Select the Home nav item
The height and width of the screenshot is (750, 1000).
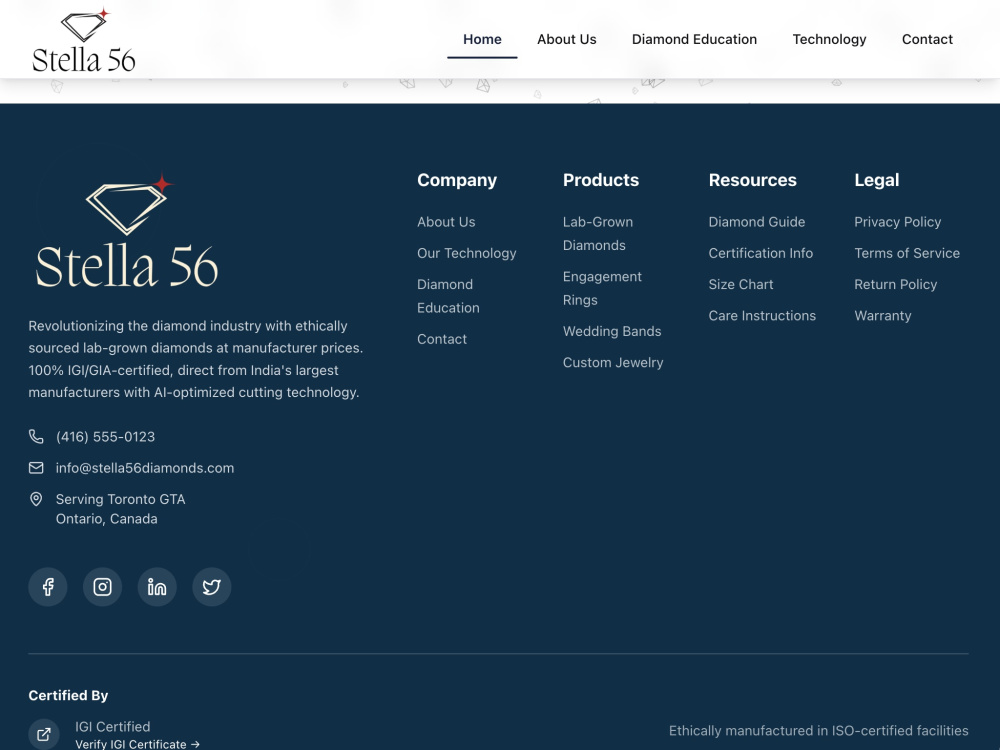(482, 40)
